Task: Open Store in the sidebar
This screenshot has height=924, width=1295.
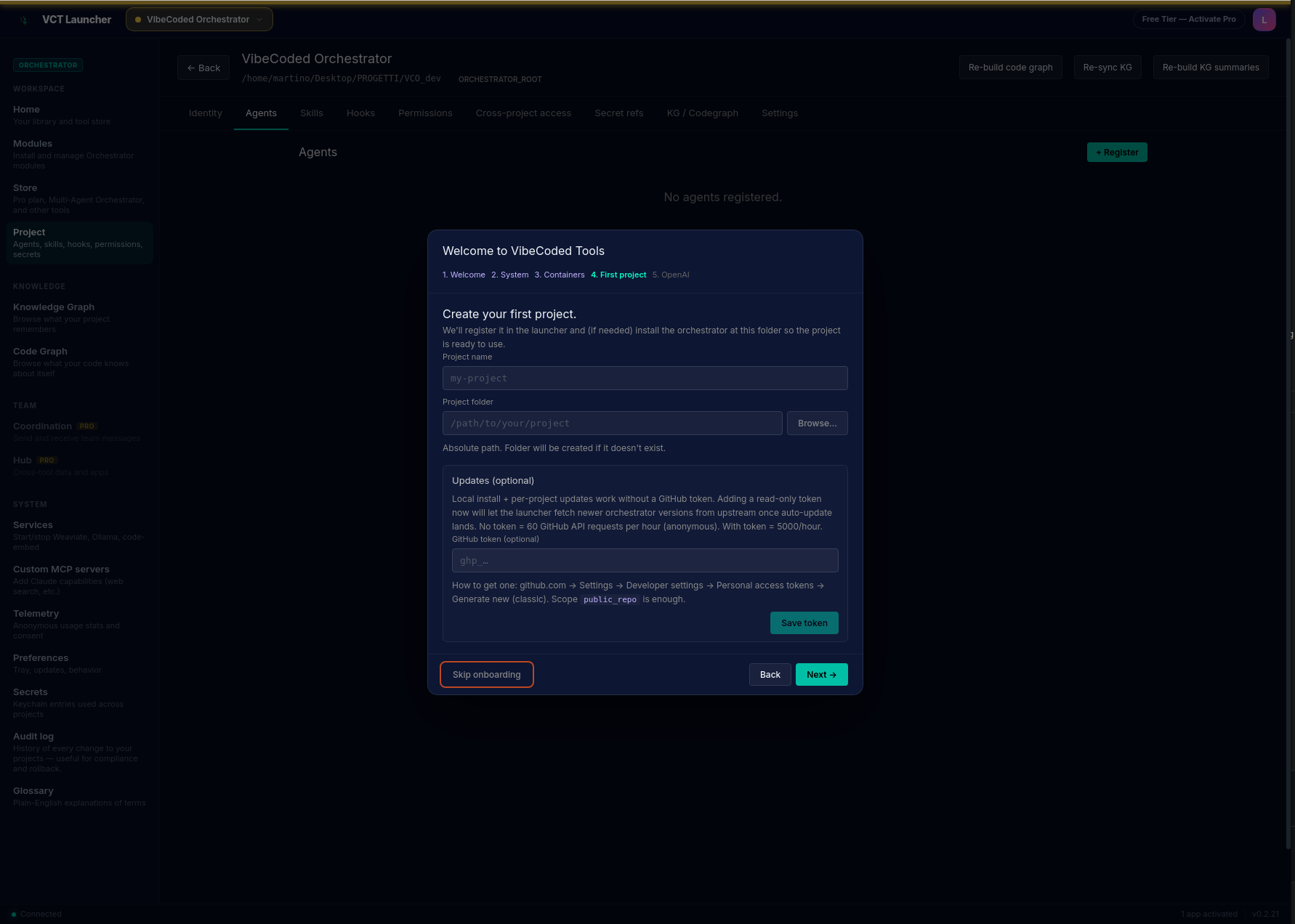Action: [x=79, y=198]
